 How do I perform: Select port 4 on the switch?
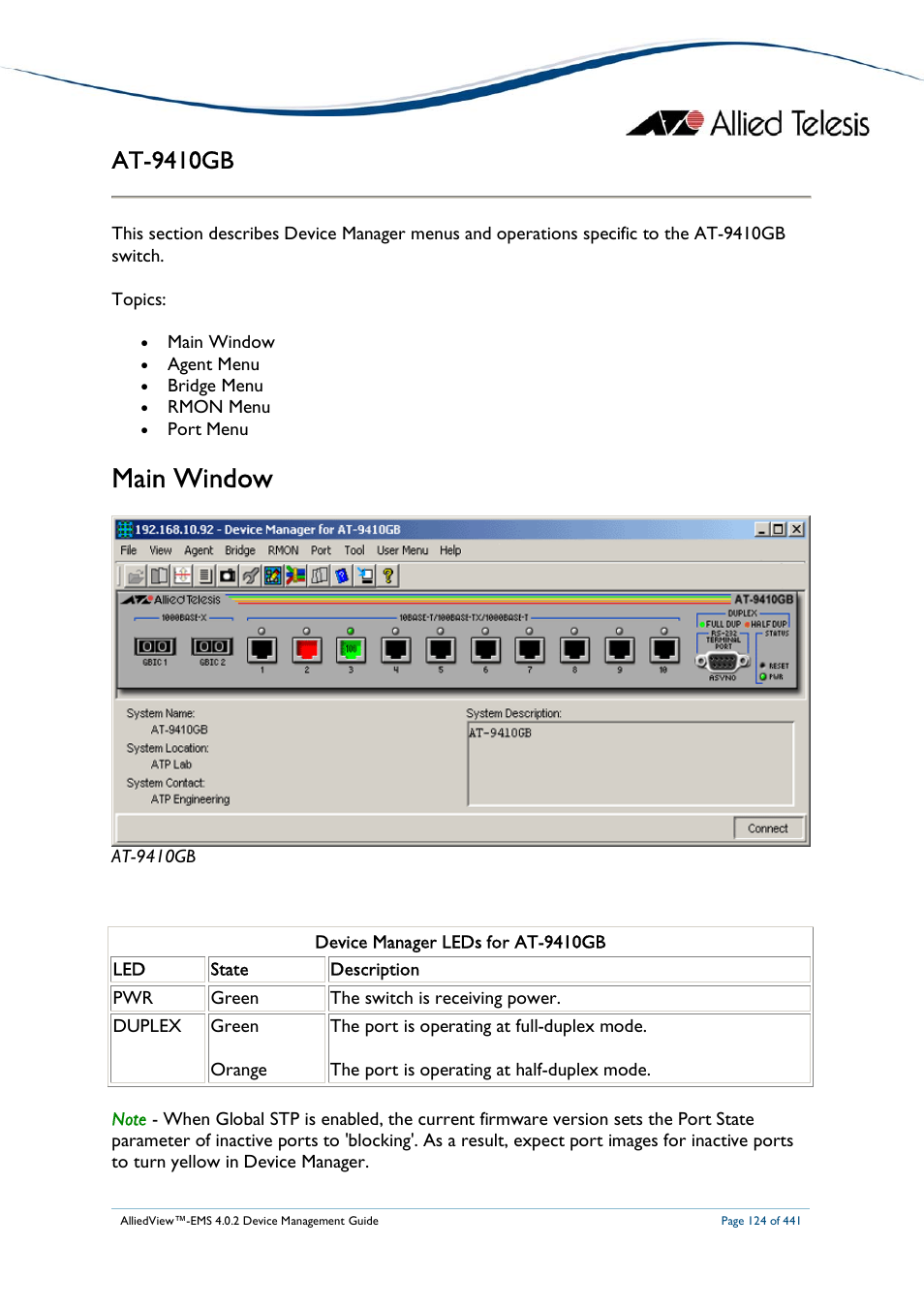tap(396, 649)
